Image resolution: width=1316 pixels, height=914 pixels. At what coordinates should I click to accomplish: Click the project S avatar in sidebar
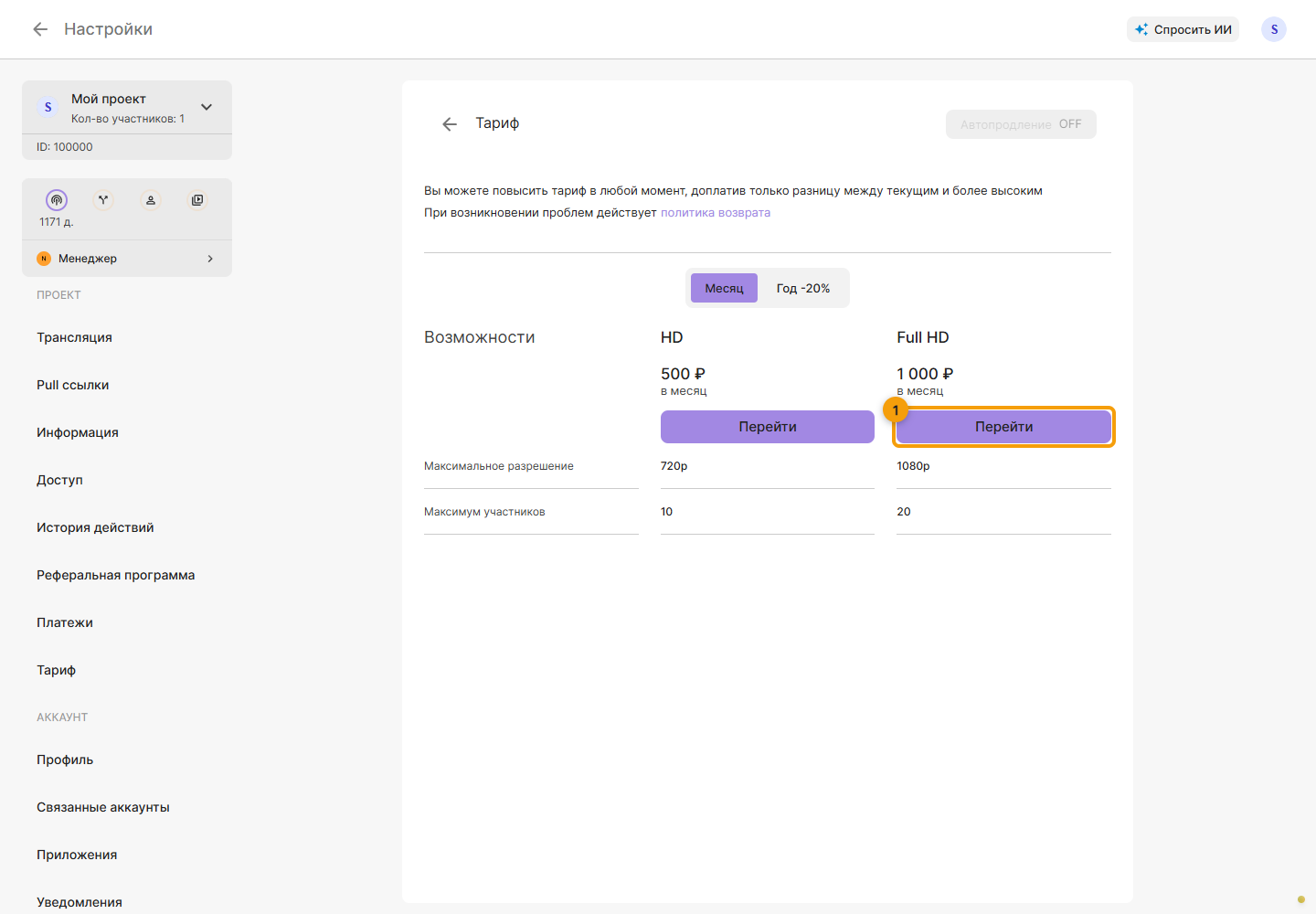pyautogui.click(x=48, y=107)
